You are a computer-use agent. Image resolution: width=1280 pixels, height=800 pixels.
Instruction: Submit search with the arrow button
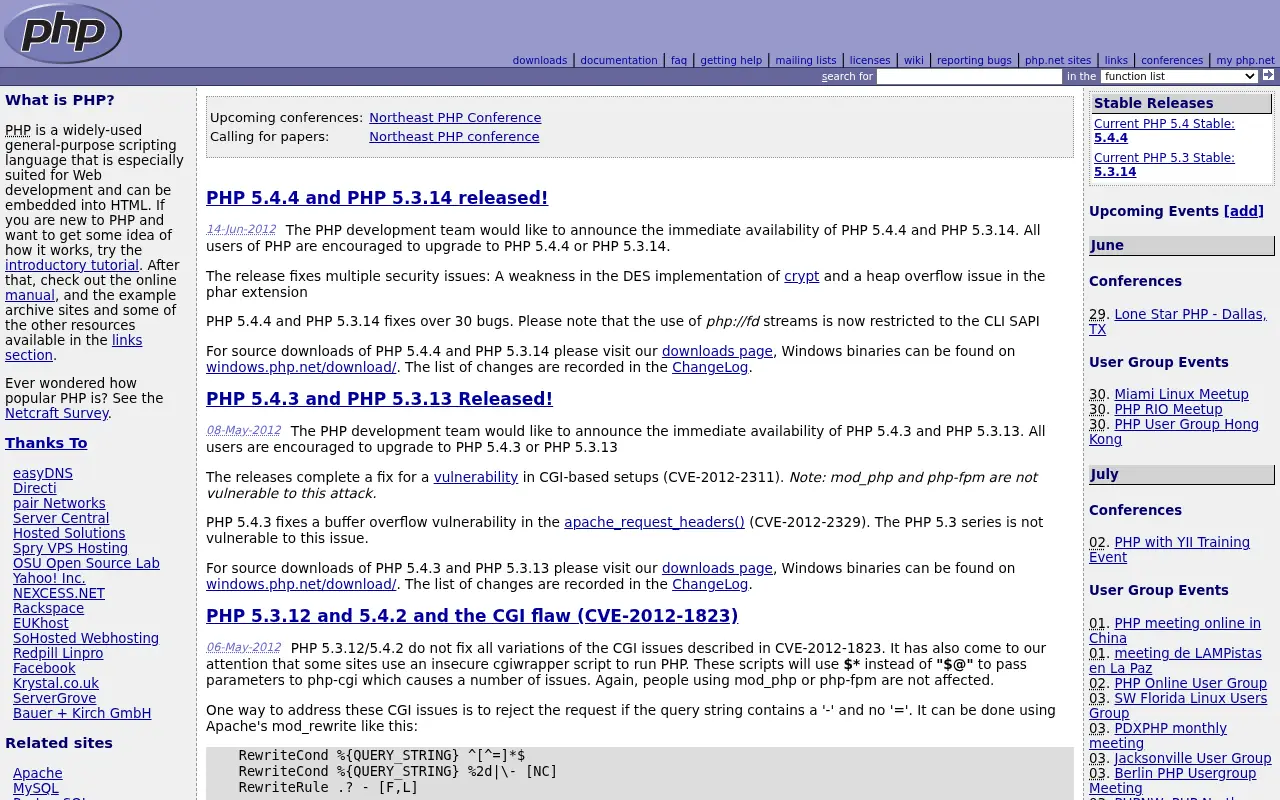(x=1268, y=75)
